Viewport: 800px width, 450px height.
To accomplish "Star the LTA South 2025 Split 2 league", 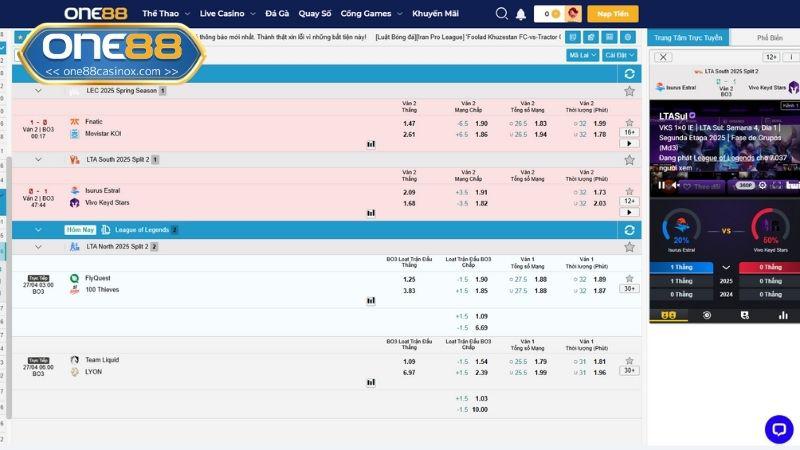I will (629, 160).
